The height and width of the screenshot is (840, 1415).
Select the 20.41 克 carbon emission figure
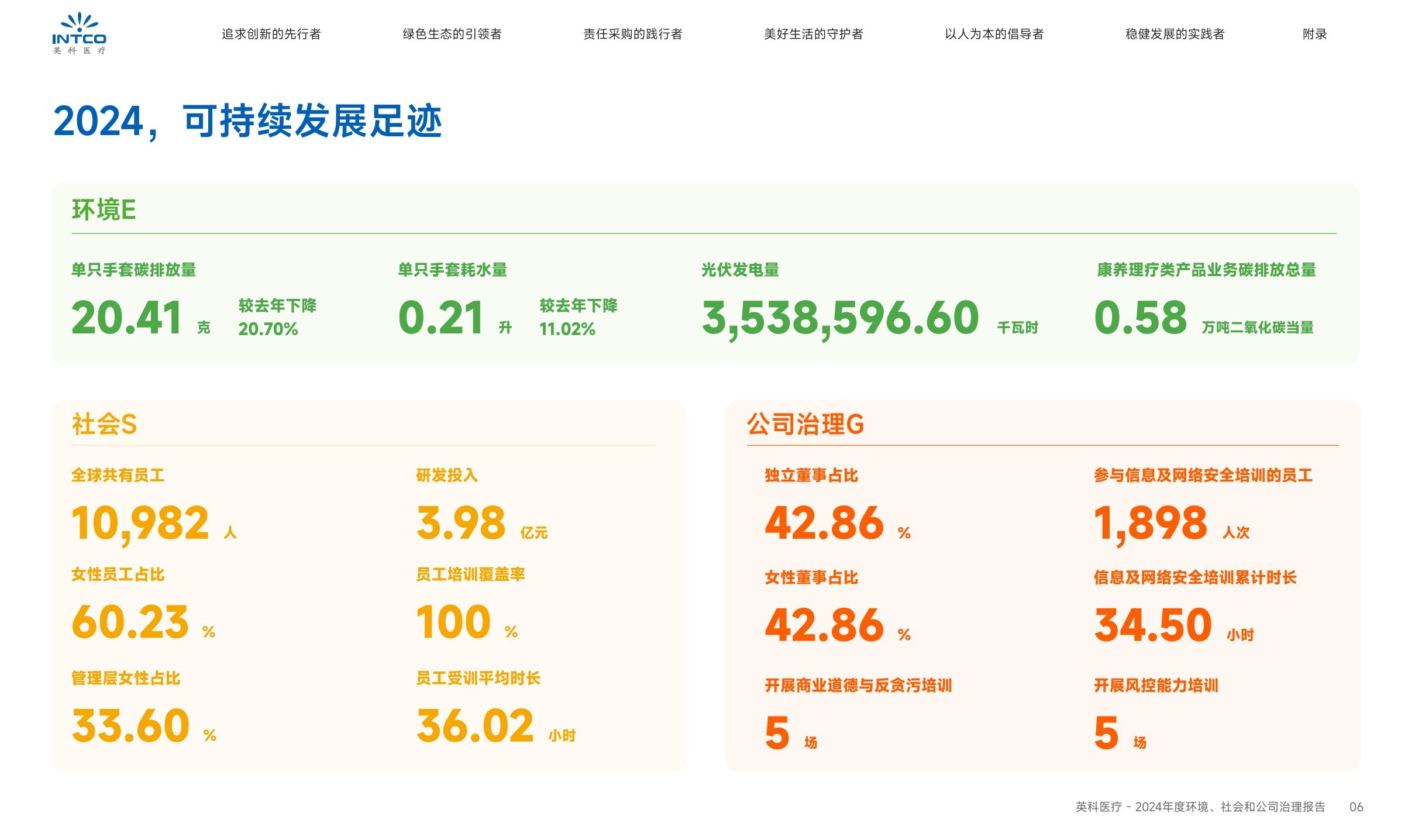coord(127,318)
